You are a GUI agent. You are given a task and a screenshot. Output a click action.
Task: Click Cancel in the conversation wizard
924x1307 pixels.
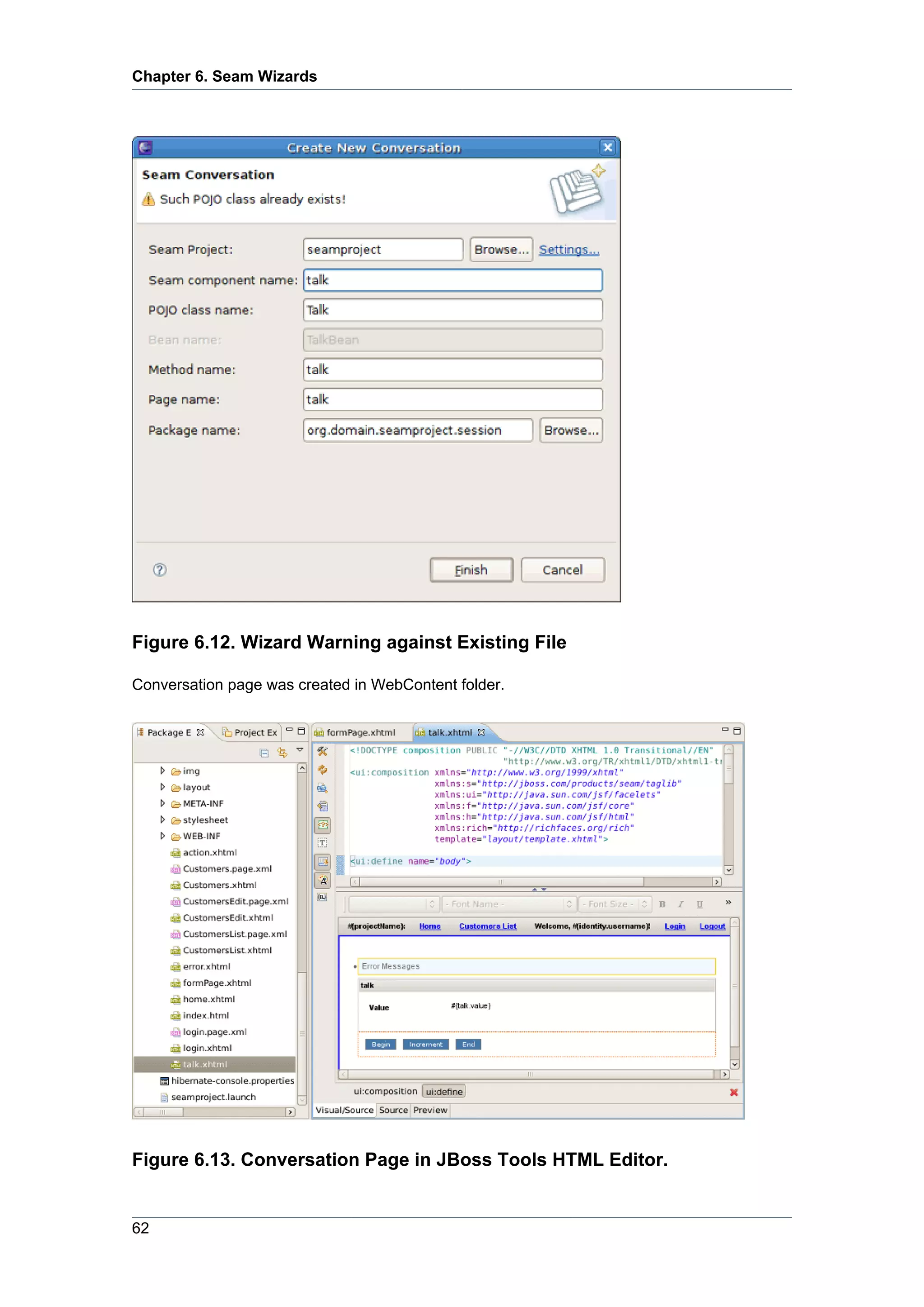tap(563, 570)
